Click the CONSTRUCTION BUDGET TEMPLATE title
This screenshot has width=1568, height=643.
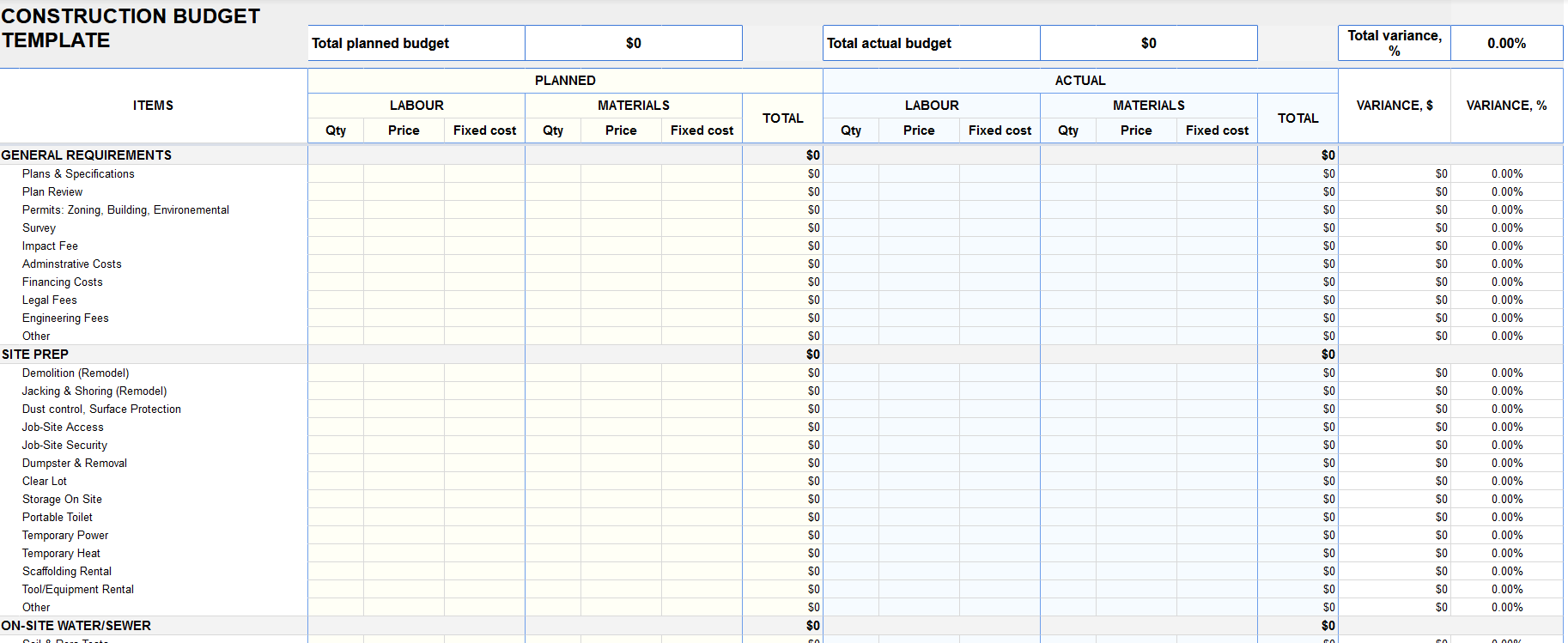tap(131, 28)
